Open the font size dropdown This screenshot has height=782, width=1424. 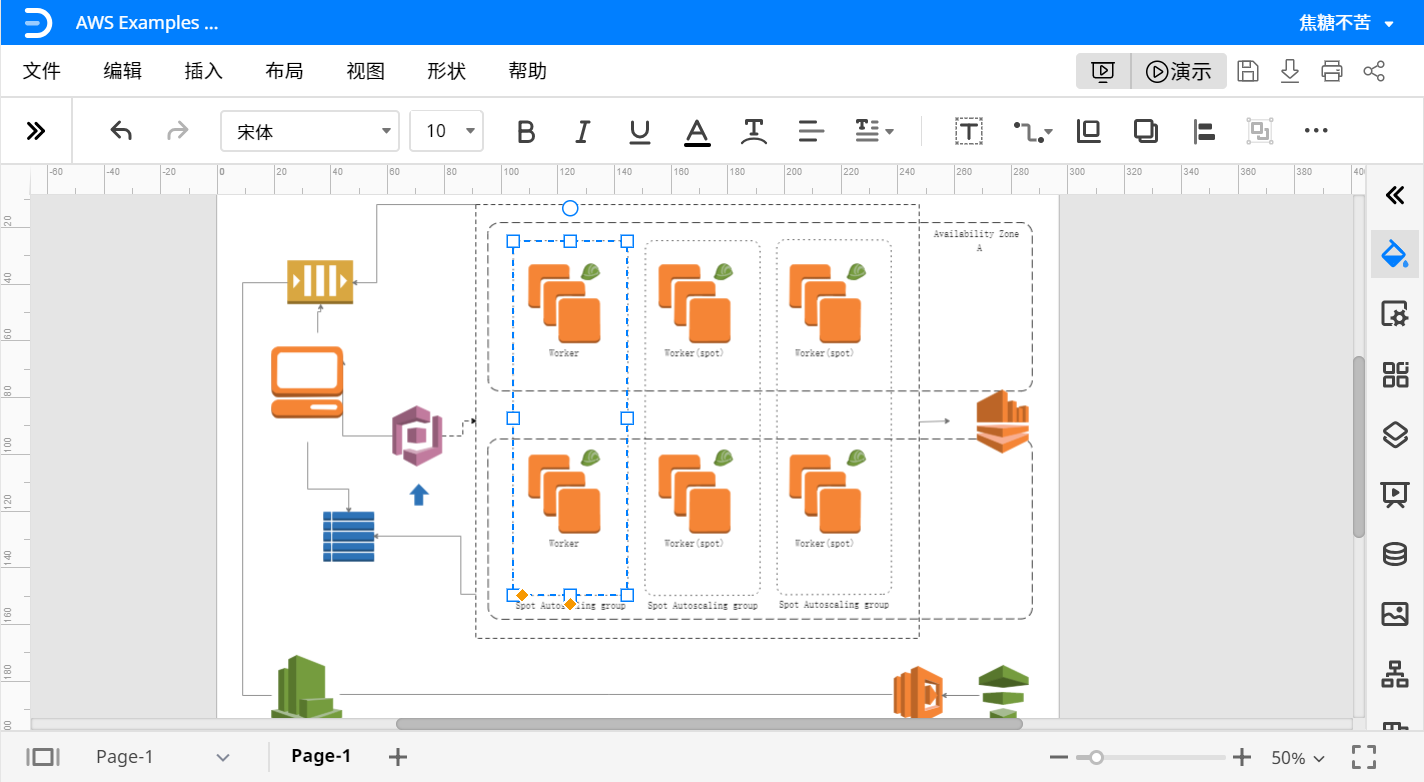[446, 131]
